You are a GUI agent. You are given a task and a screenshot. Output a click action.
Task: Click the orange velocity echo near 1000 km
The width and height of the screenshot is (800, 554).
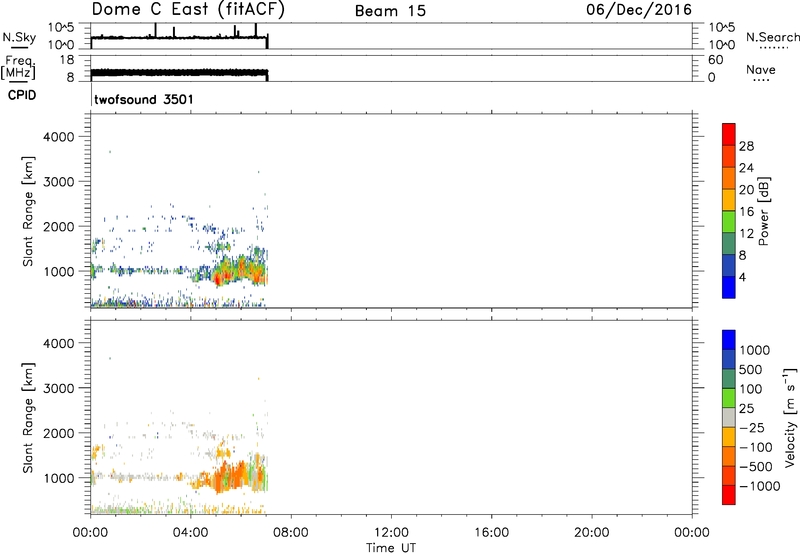(229, 477)
